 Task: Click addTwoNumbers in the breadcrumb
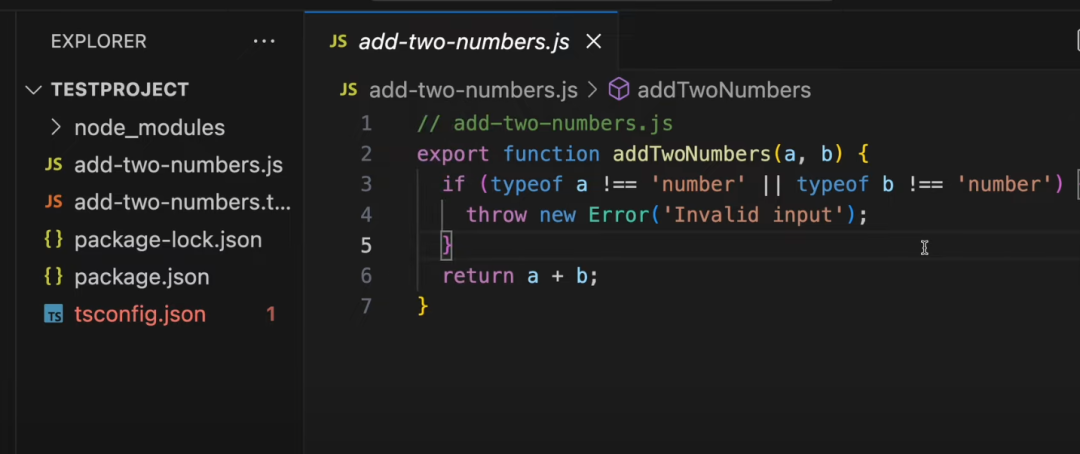tap(723, 90)
